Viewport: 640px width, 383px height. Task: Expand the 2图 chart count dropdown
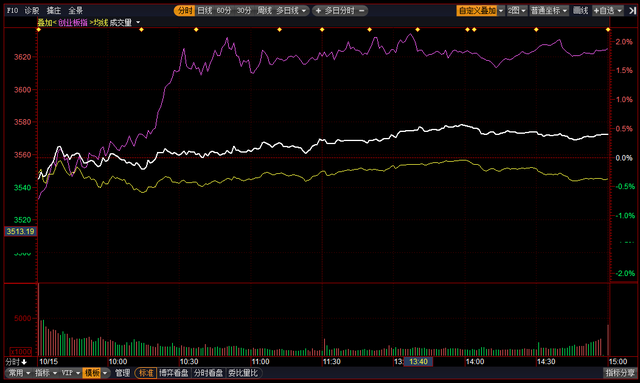click(517, 11)
